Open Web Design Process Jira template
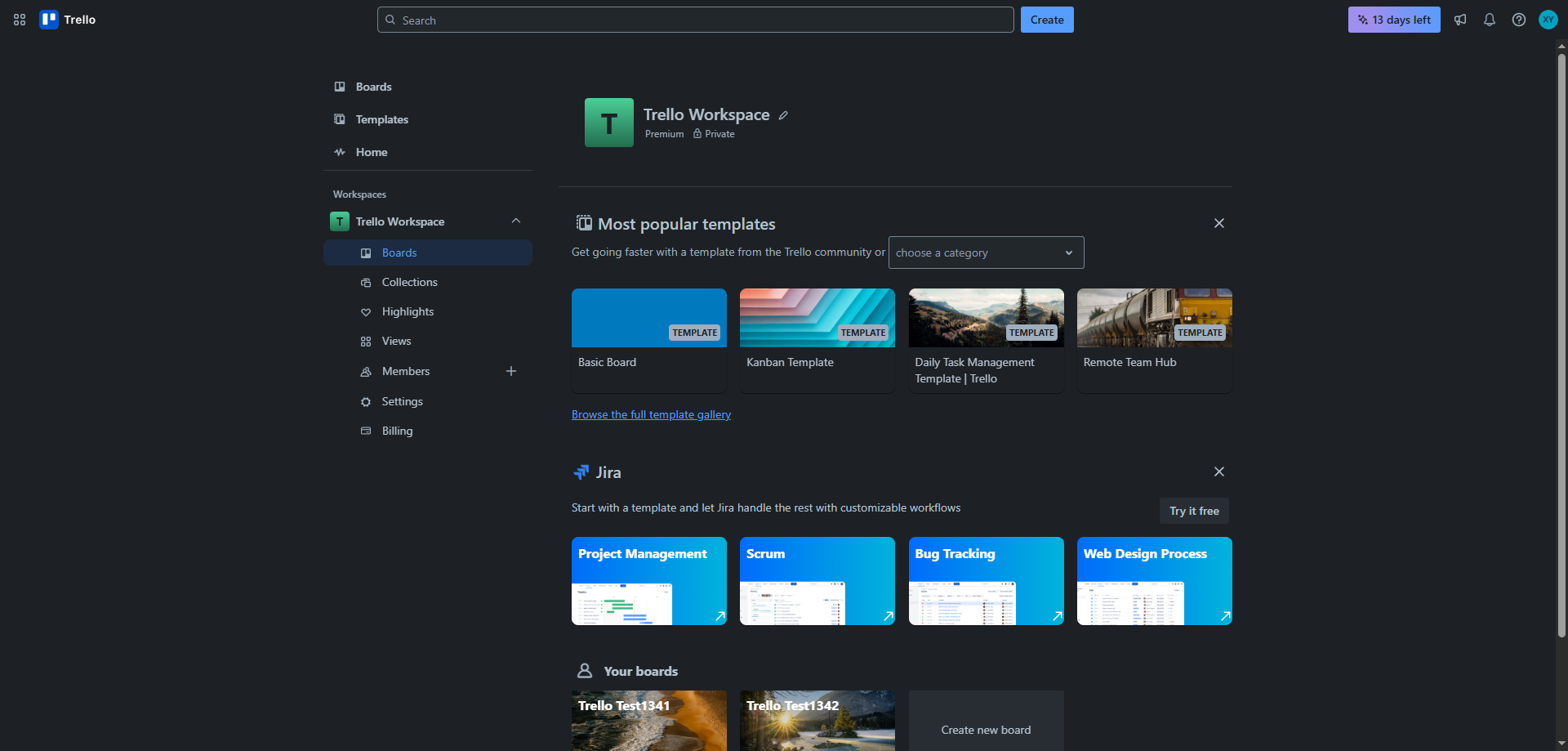 pos(1155,581)
